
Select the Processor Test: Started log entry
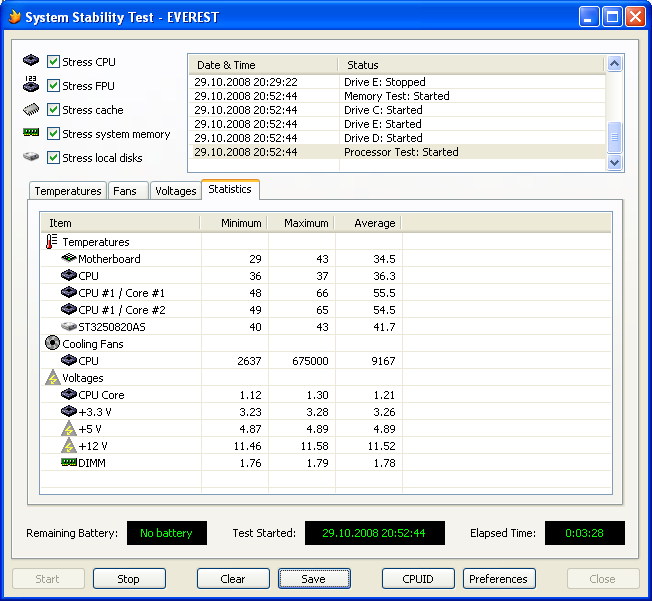pos(400,152)
